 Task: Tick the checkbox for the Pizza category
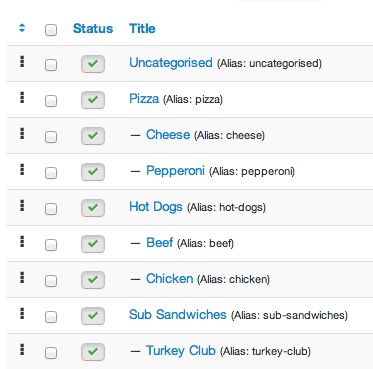tap(51, 101)
